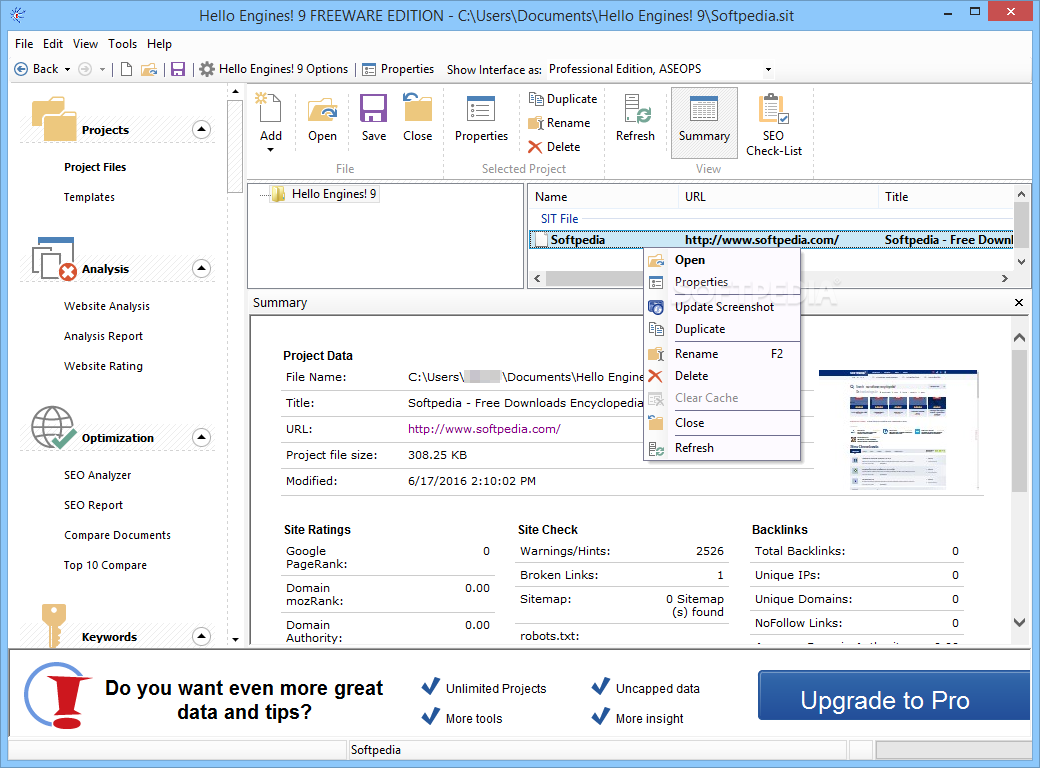Screen dimensions: 1040x768
Task: Open the SEO Check-List view
Action: [773, 124]
